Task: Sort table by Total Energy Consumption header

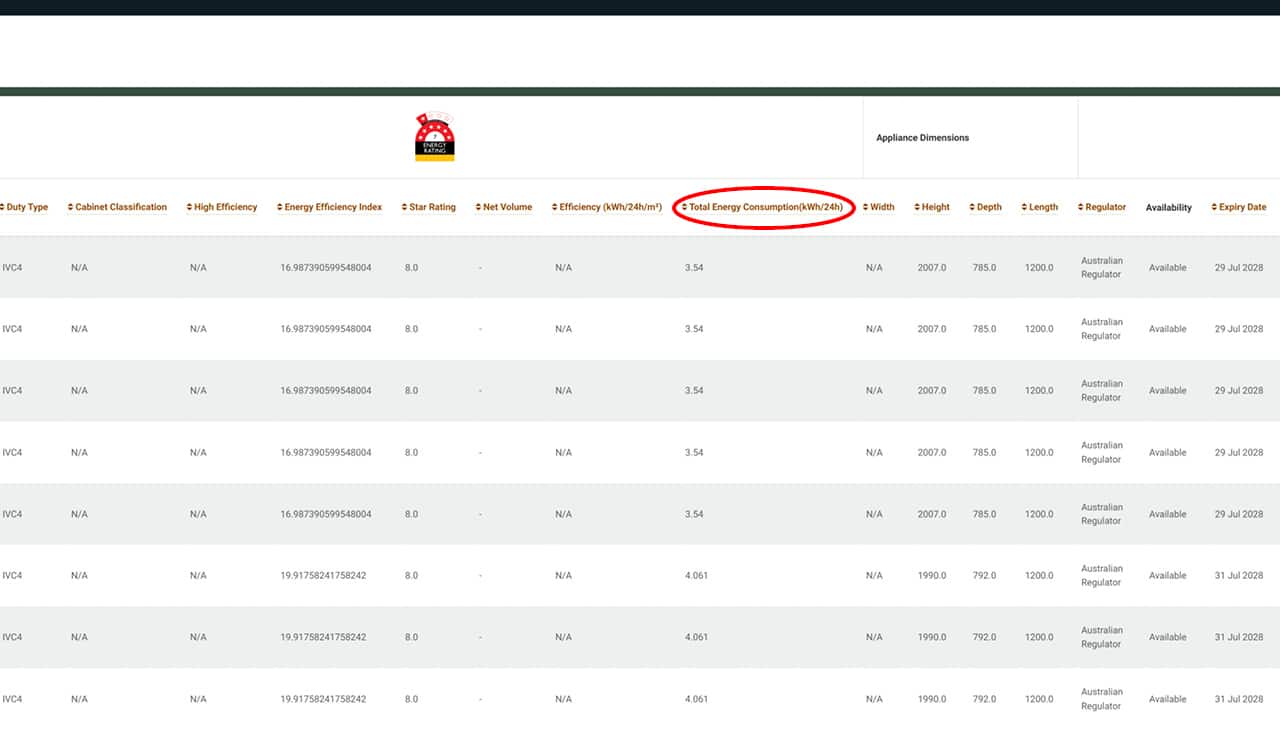Action: click(x=765, y=208)
